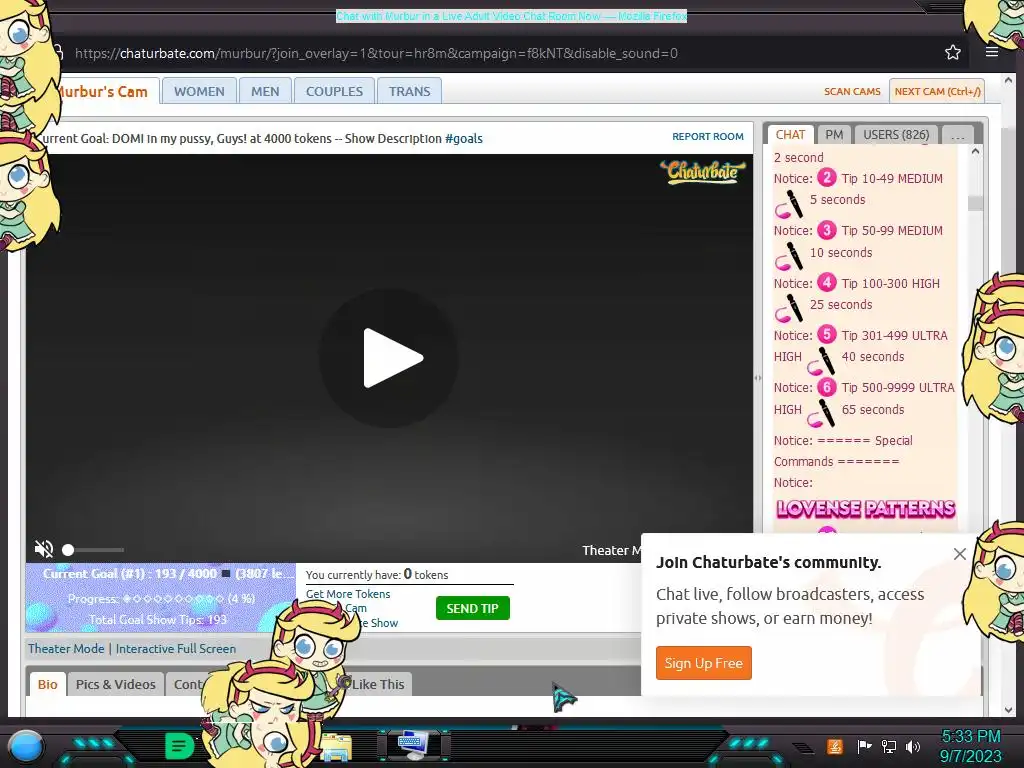Click the browser address bar URL
The width and height of the screenshot is (1024, 768).
point(376,54)
